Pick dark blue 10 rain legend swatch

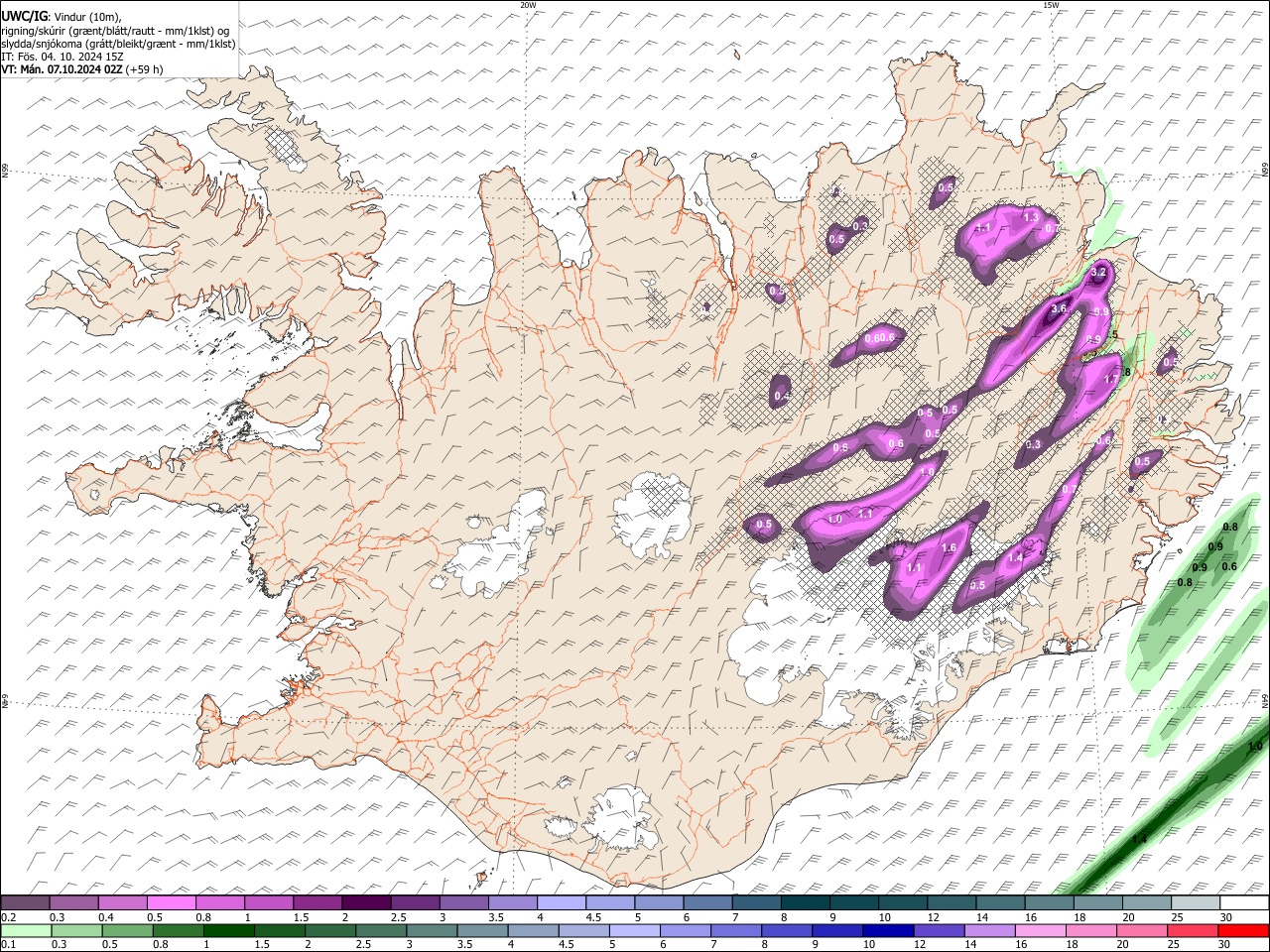[x=888, y=930]
